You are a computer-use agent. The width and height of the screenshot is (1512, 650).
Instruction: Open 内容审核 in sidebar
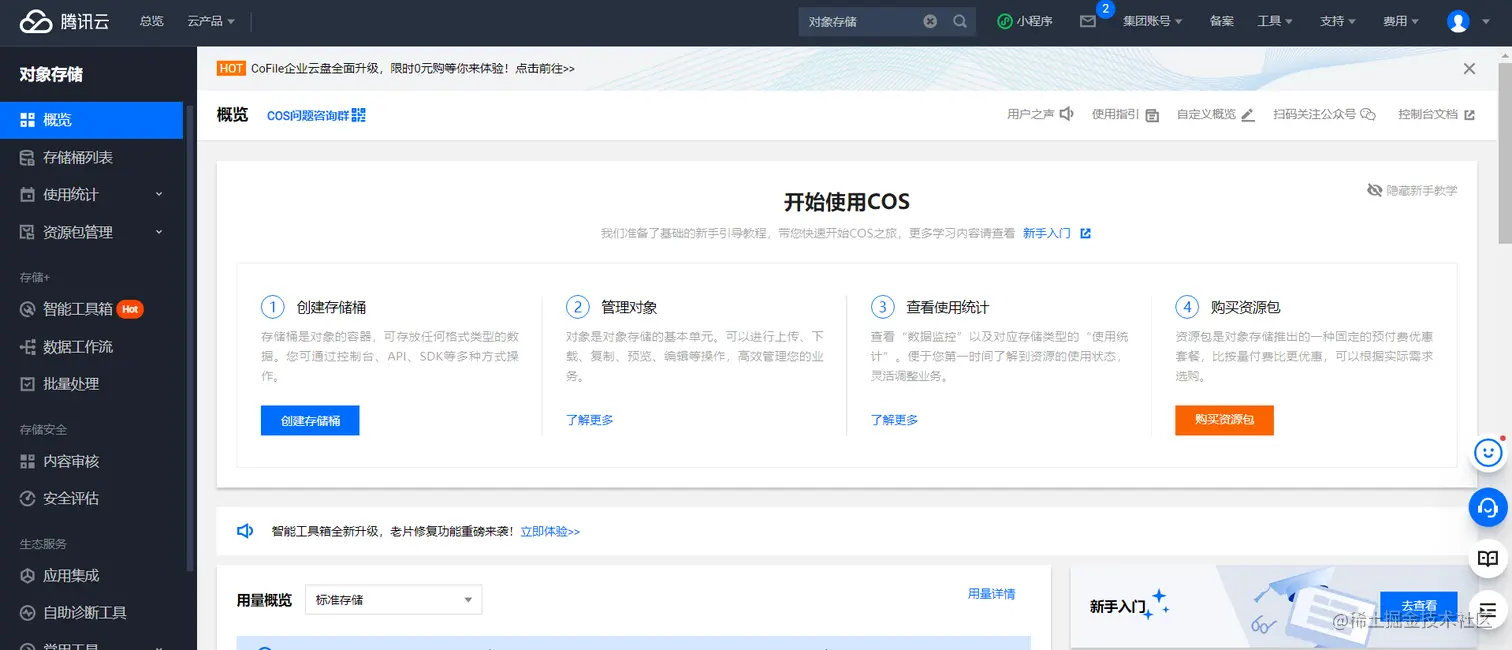(91, 461)
